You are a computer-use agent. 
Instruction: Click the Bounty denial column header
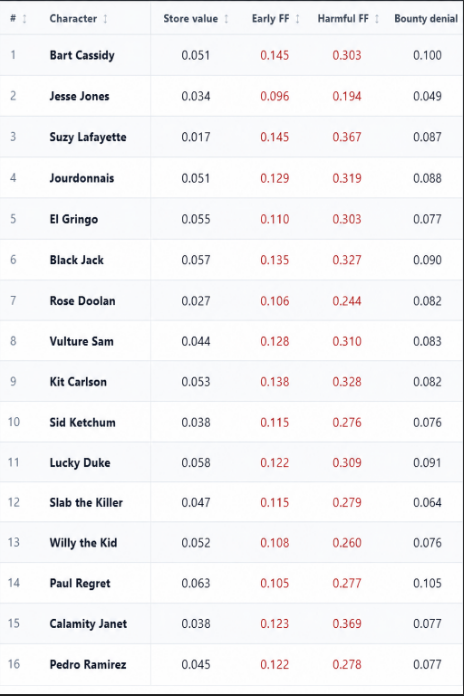click(x=426, y=19)
